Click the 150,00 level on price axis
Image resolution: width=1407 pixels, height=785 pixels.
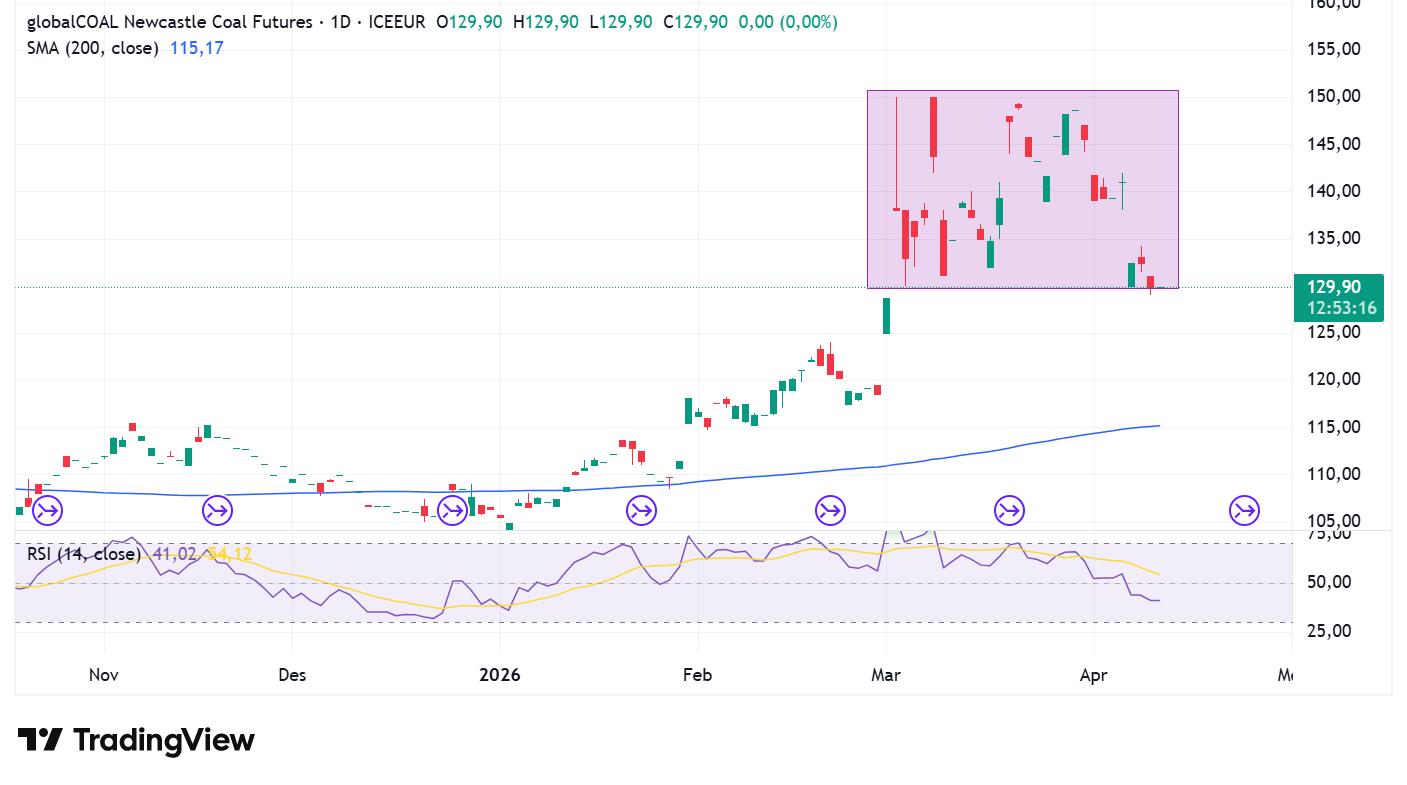pos(1335,97)
